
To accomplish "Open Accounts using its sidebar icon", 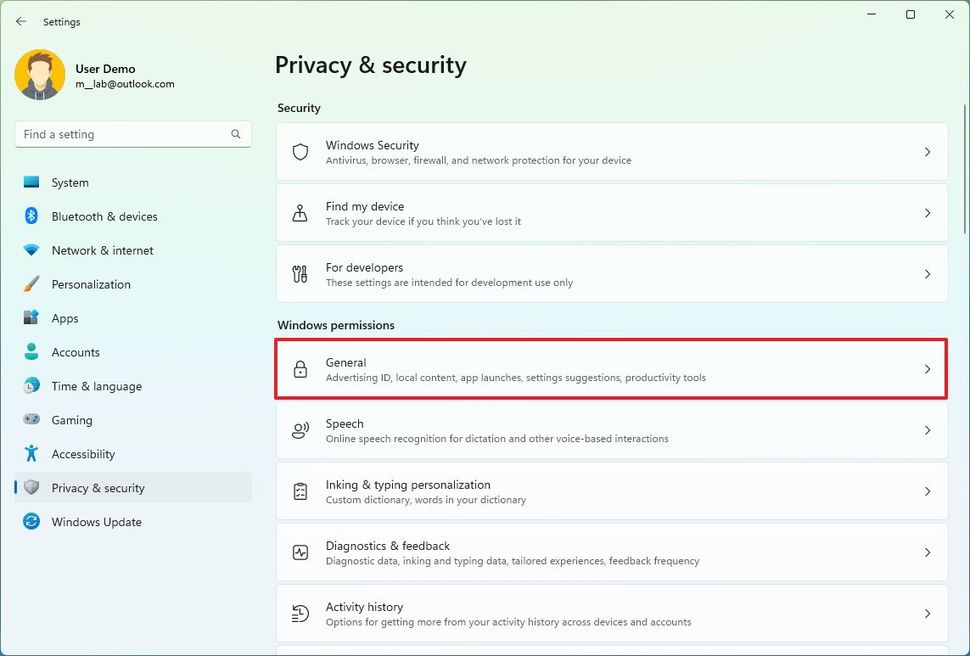I will [x=32, y=352].
